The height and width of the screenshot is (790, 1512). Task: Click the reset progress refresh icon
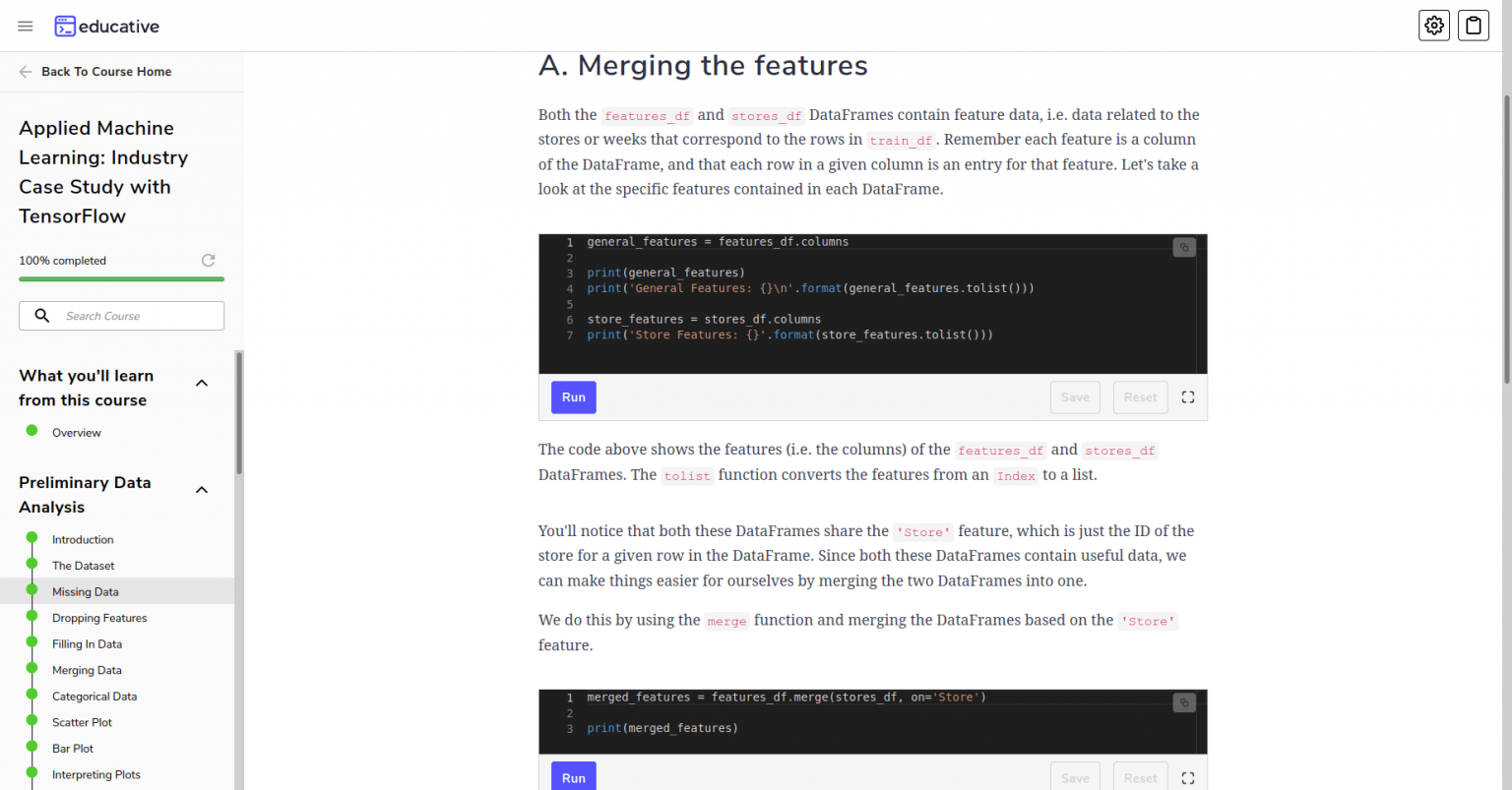pos(208,261)
